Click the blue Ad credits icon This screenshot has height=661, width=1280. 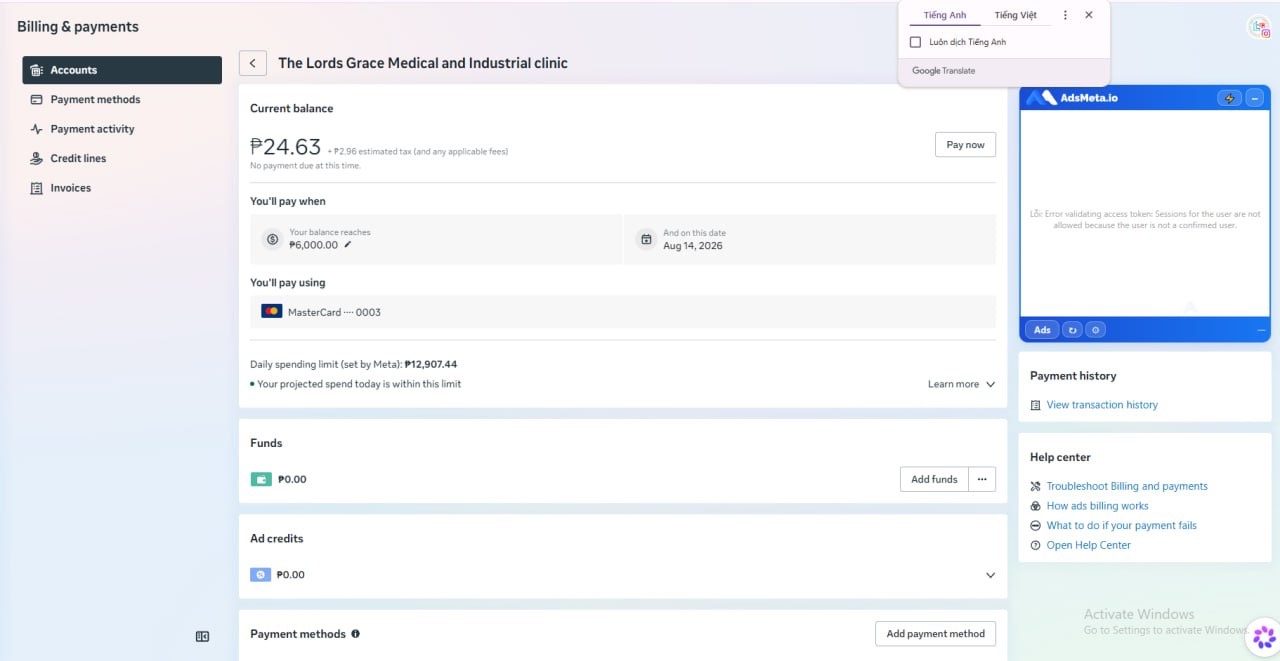[260, 575]
